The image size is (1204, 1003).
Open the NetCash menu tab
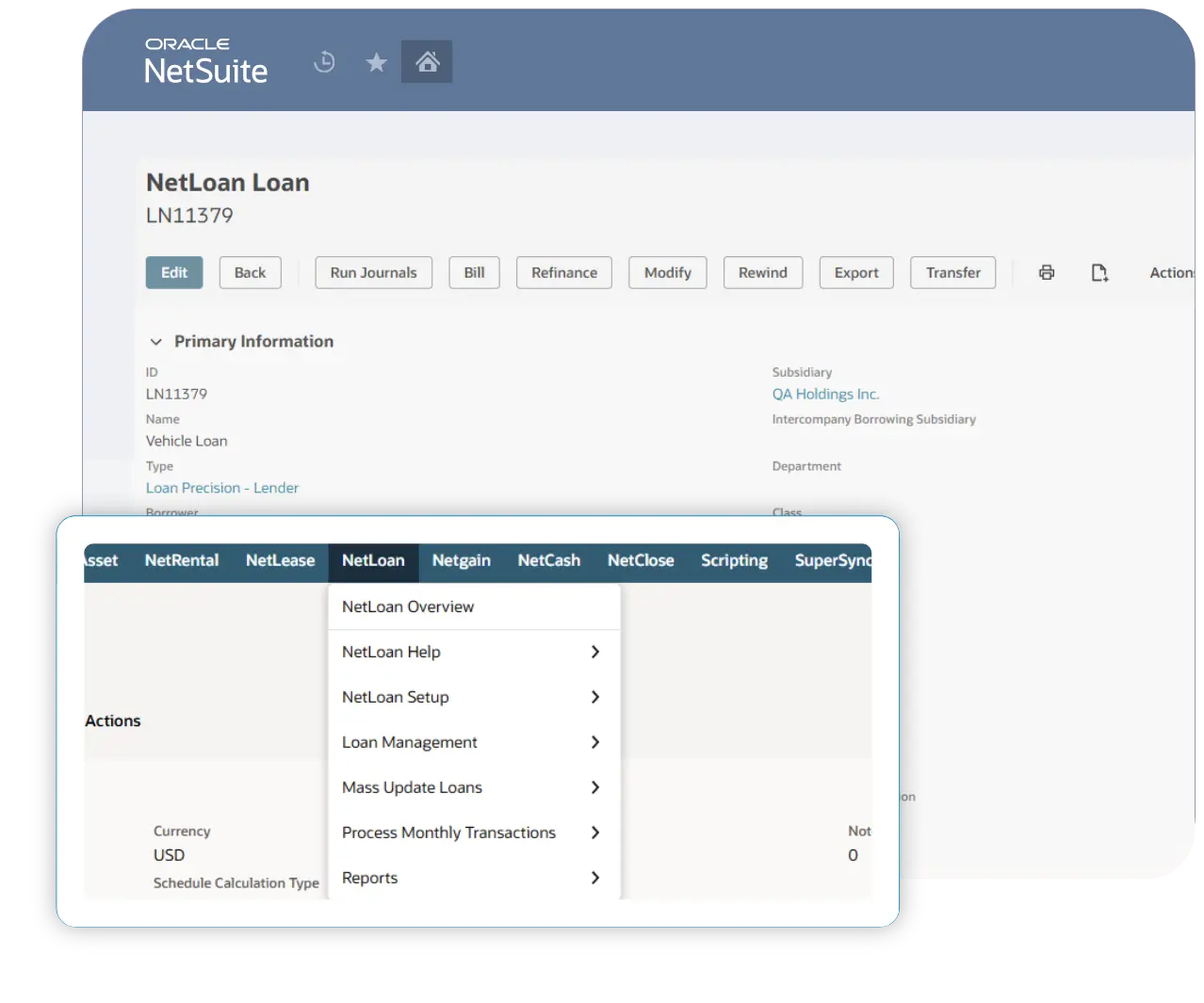[x=549, y=560]
